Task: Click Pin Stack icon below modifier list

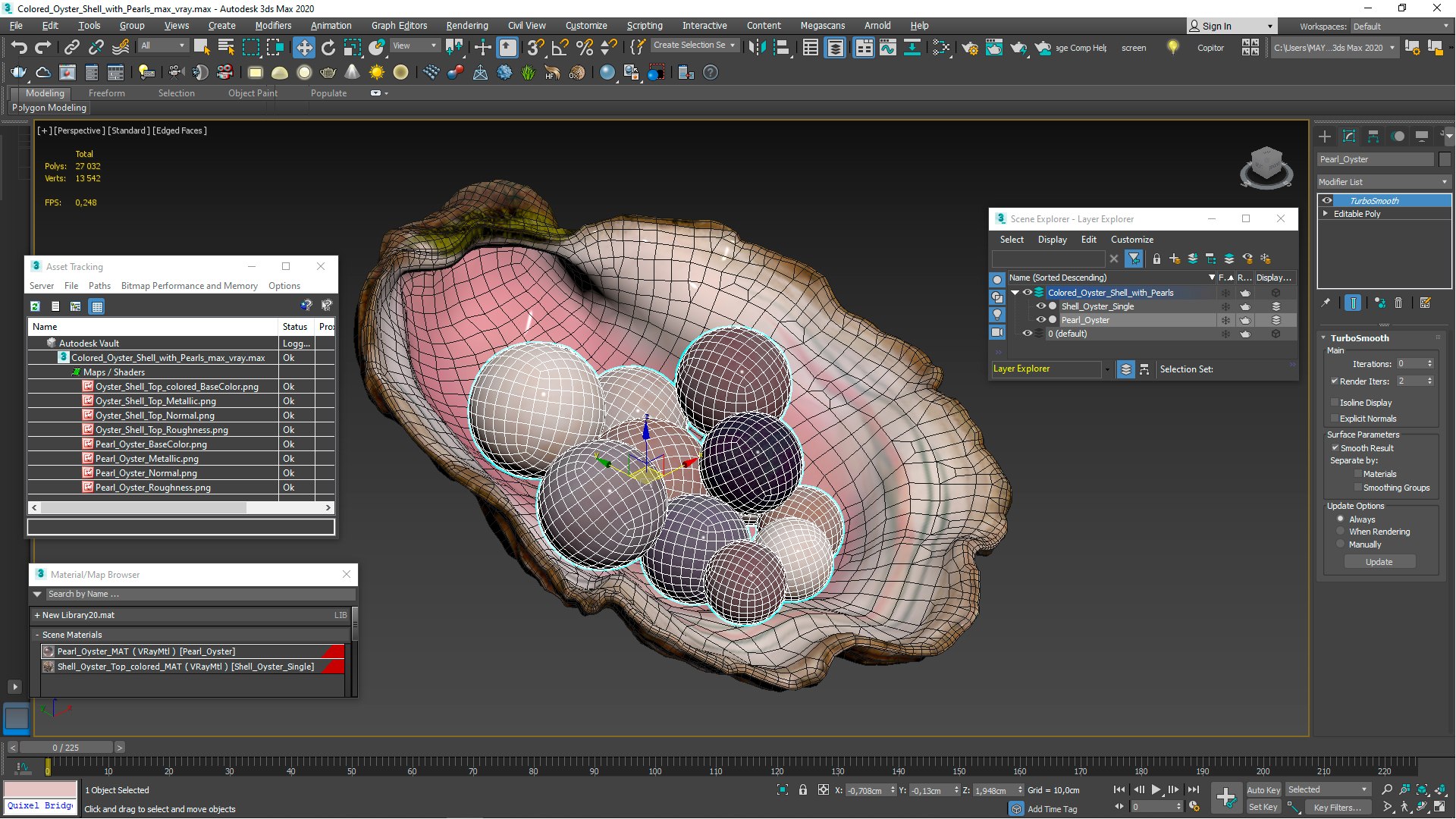Action: pyautogui.click(x=1326, y=303)
